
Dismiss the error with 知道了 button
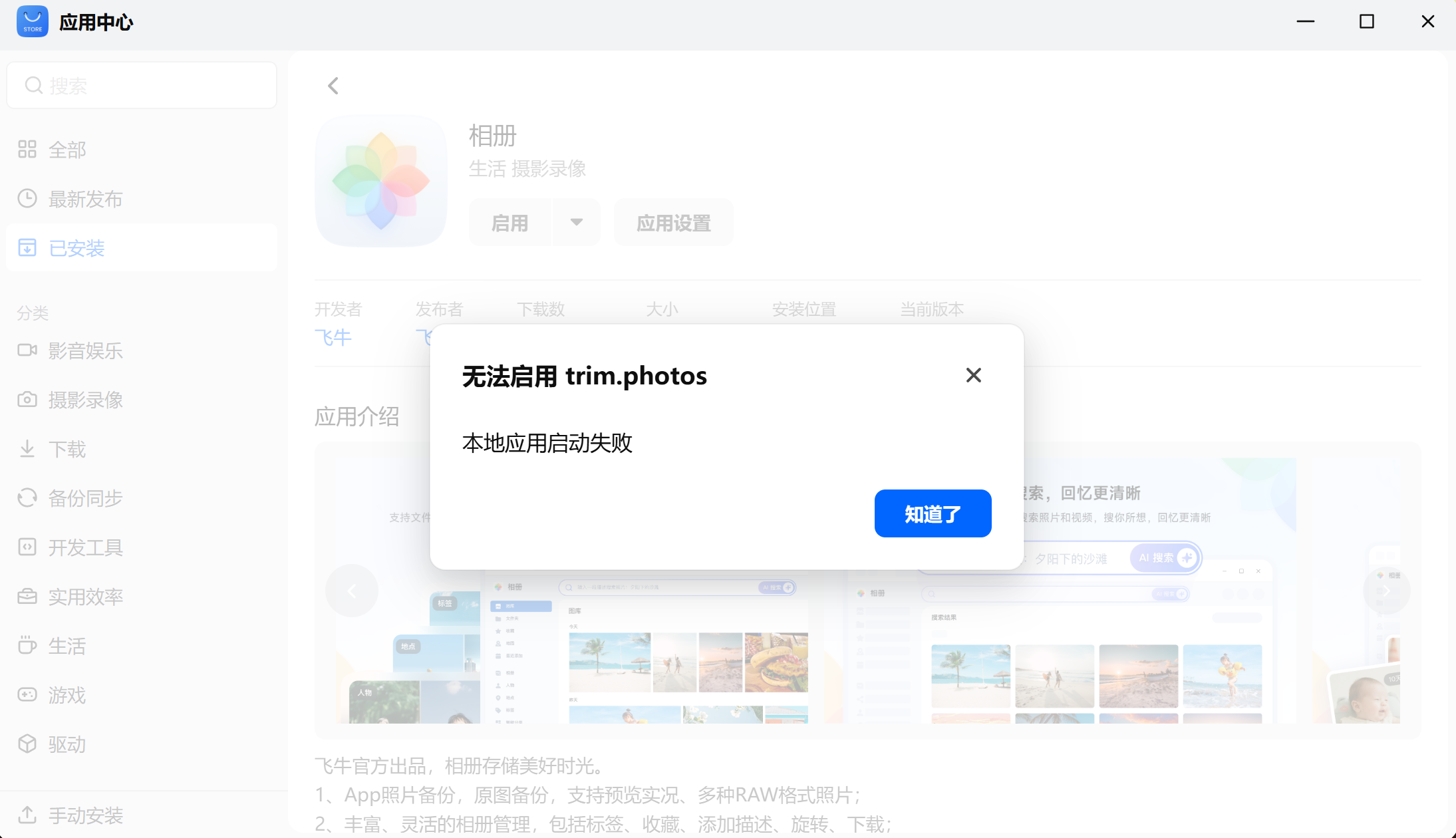coord(932,513)
